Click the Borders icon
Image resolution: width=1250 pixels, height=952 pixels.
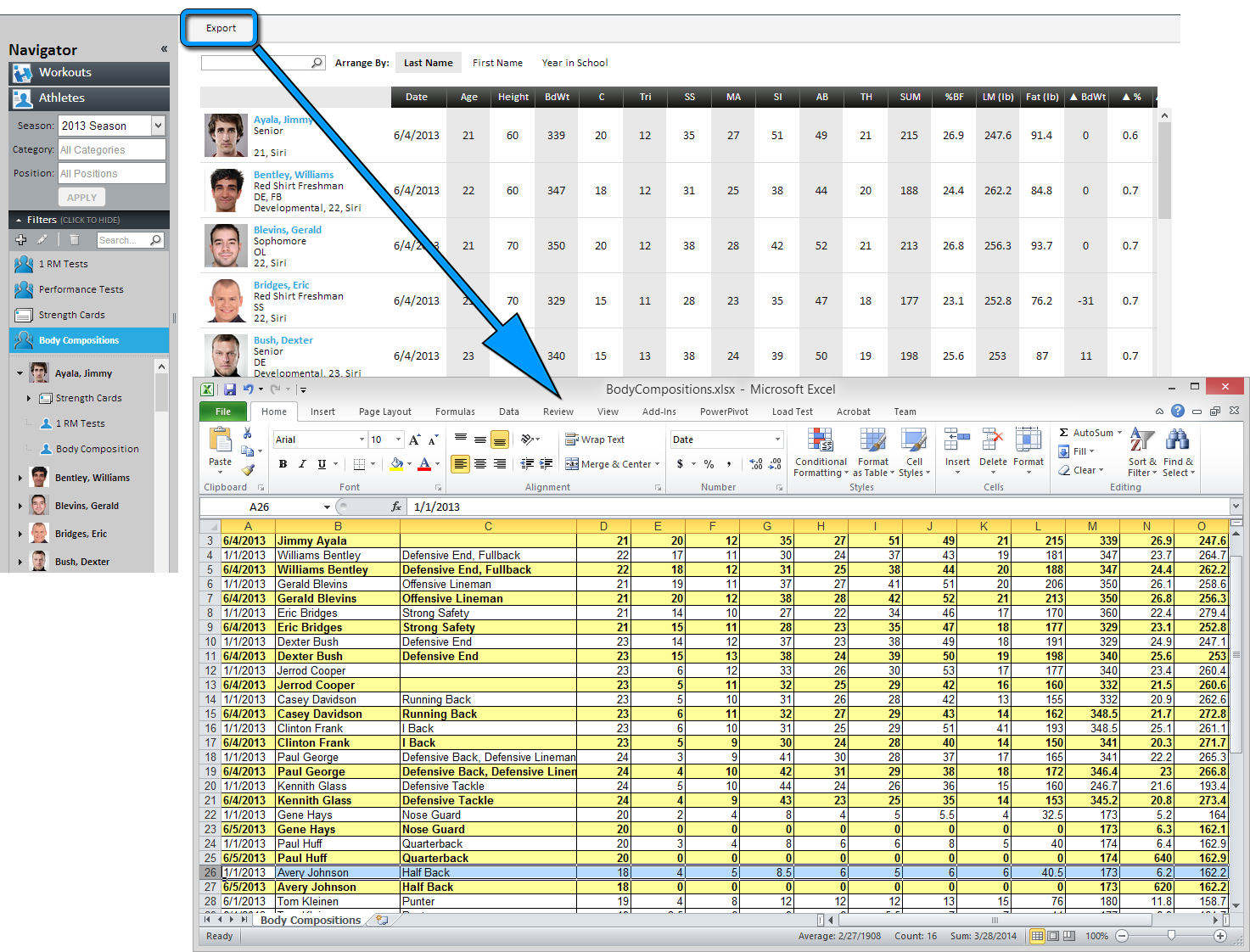point(360,464)
